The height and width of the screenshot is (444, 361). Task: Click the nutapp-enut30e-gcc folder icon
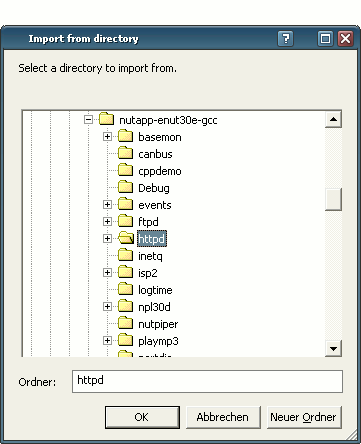click(107, 119)
